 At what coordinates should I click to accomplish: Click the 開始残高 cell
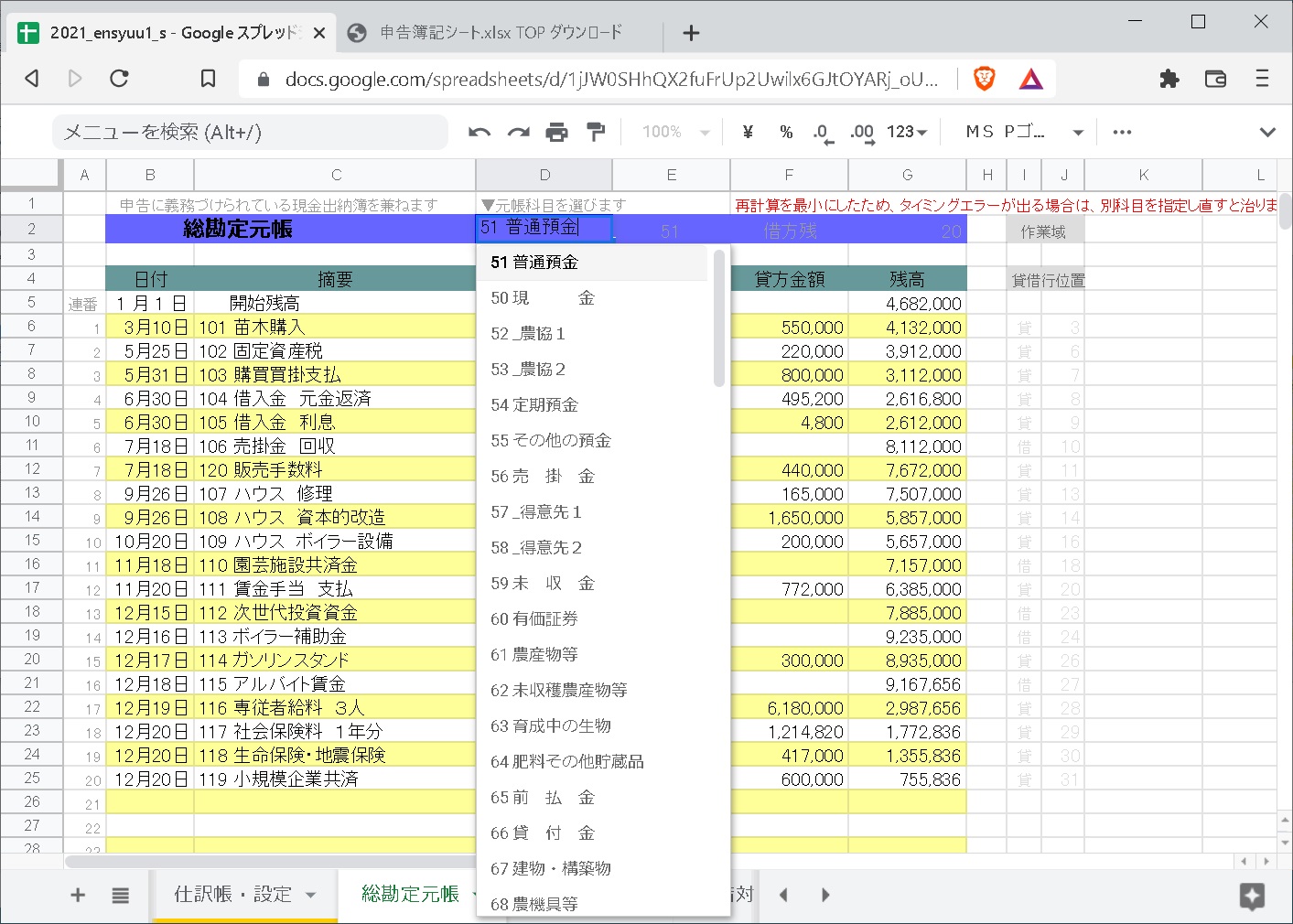click(335, 303)
